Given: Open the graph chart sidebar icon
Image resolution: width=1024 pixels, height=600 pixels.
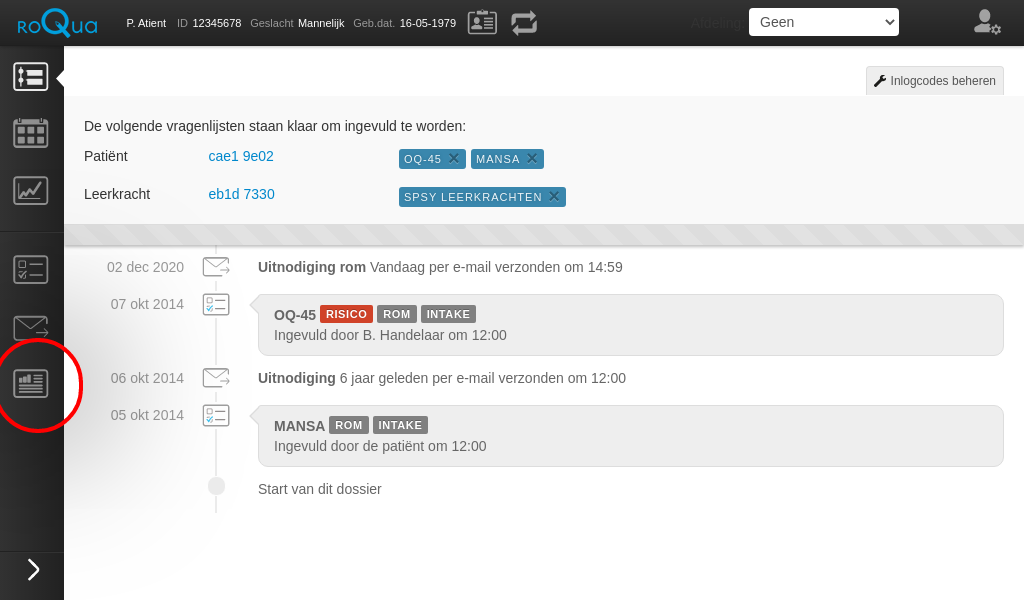Looking at the screenshot, I should tap(30, 190).
